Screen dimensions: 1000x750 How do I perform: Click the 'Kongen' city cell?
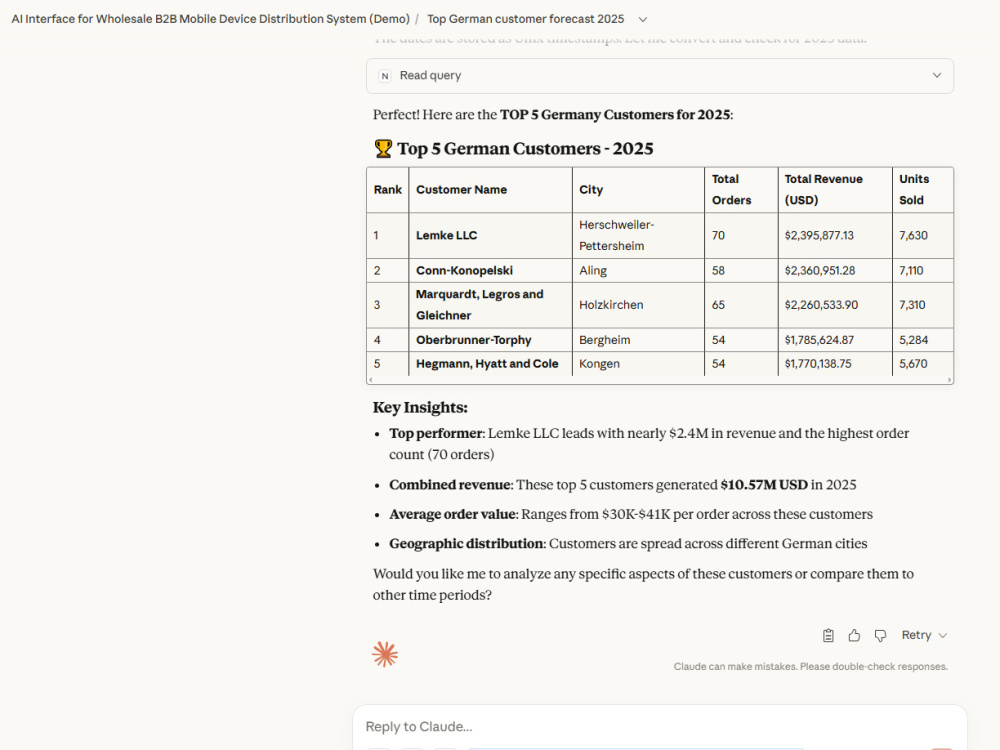pos(638,364)
